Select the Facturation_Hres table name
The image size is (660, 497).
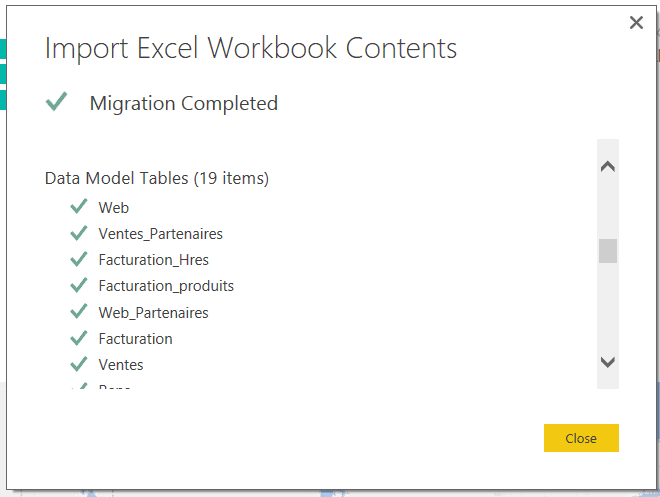(153, 260)
